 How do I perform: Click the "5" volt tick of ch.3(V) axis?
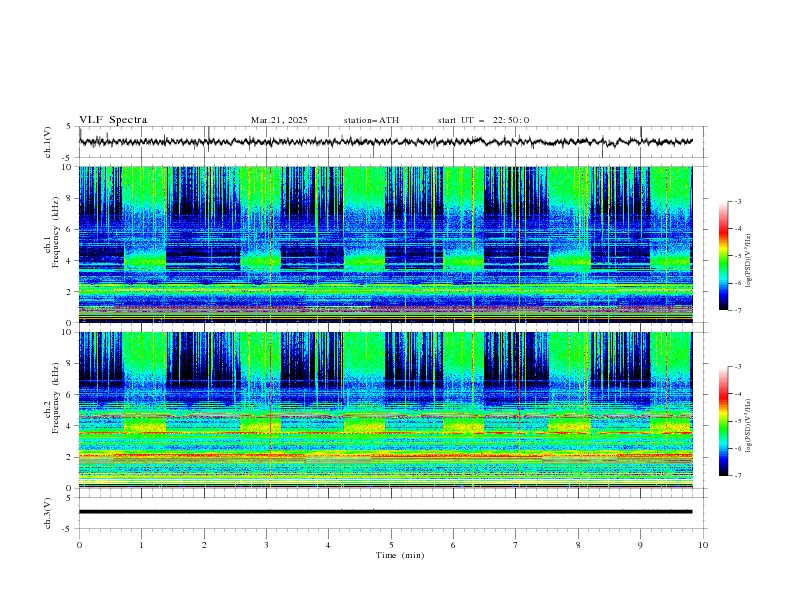69,498
